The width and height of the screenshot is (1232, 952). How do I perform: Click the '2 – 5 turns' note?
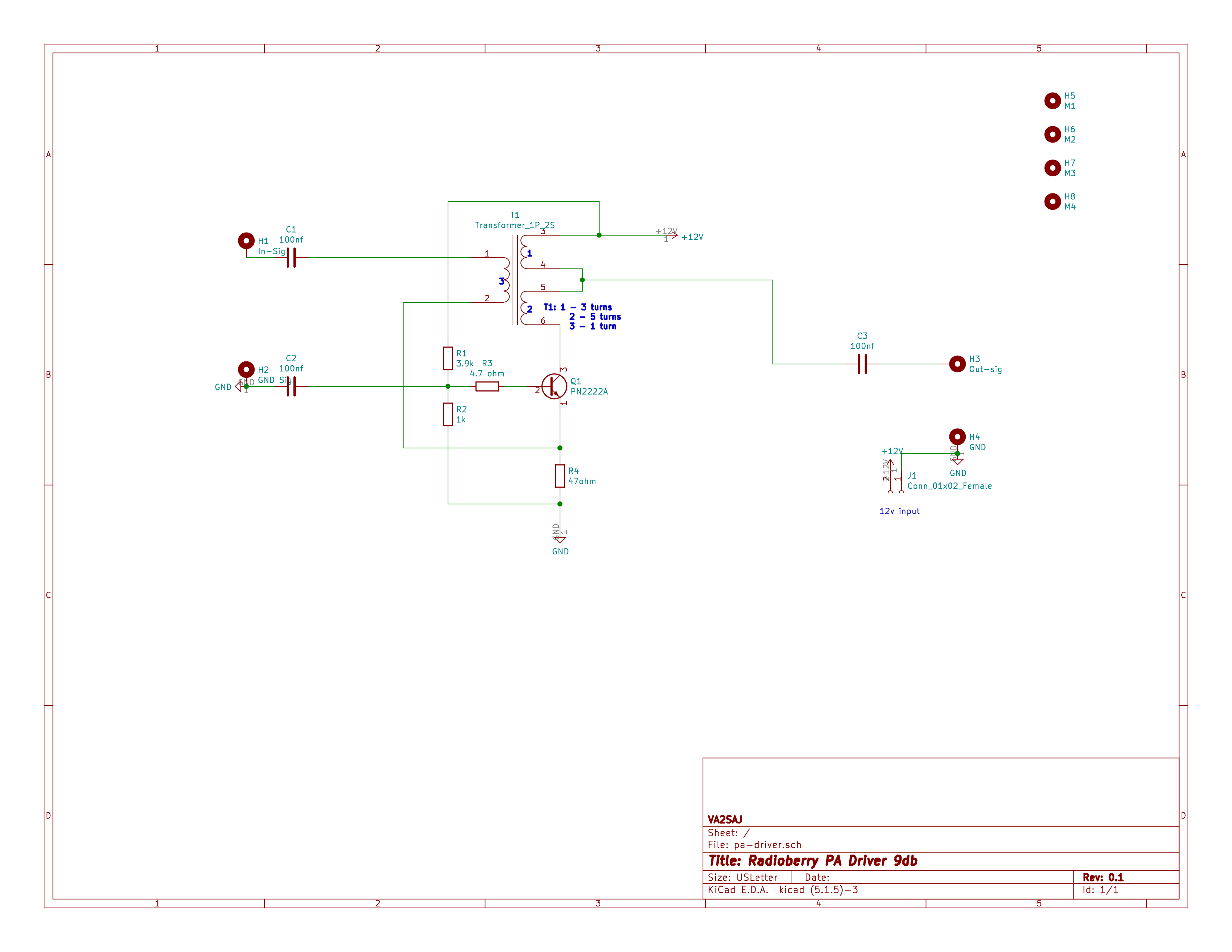(x=595, y=317)
